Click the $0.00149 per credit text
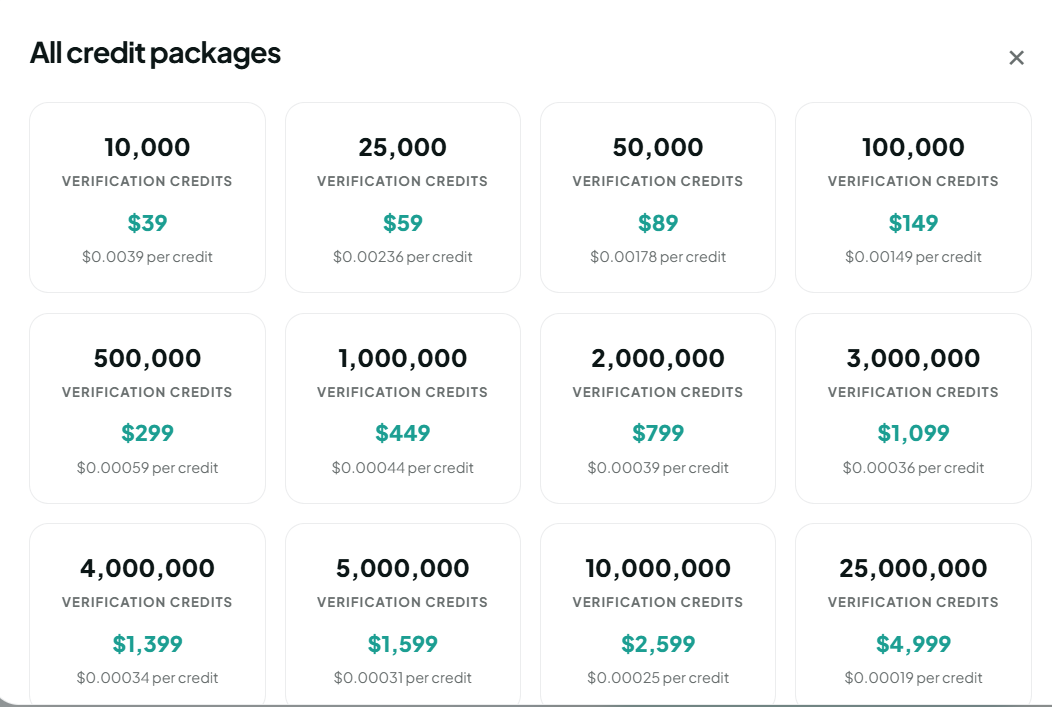 (913, 257)
